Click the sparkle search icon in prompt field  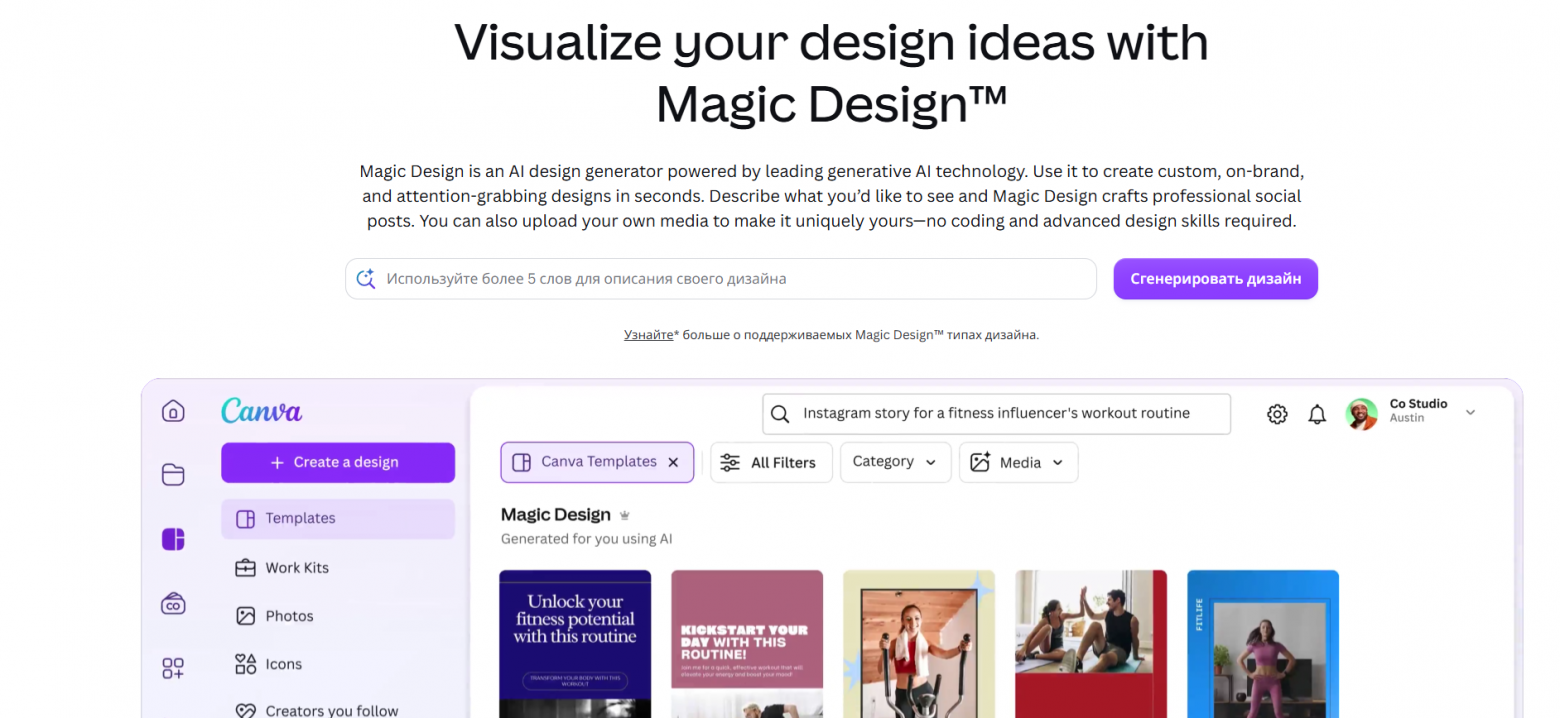(x=365, y=279)
